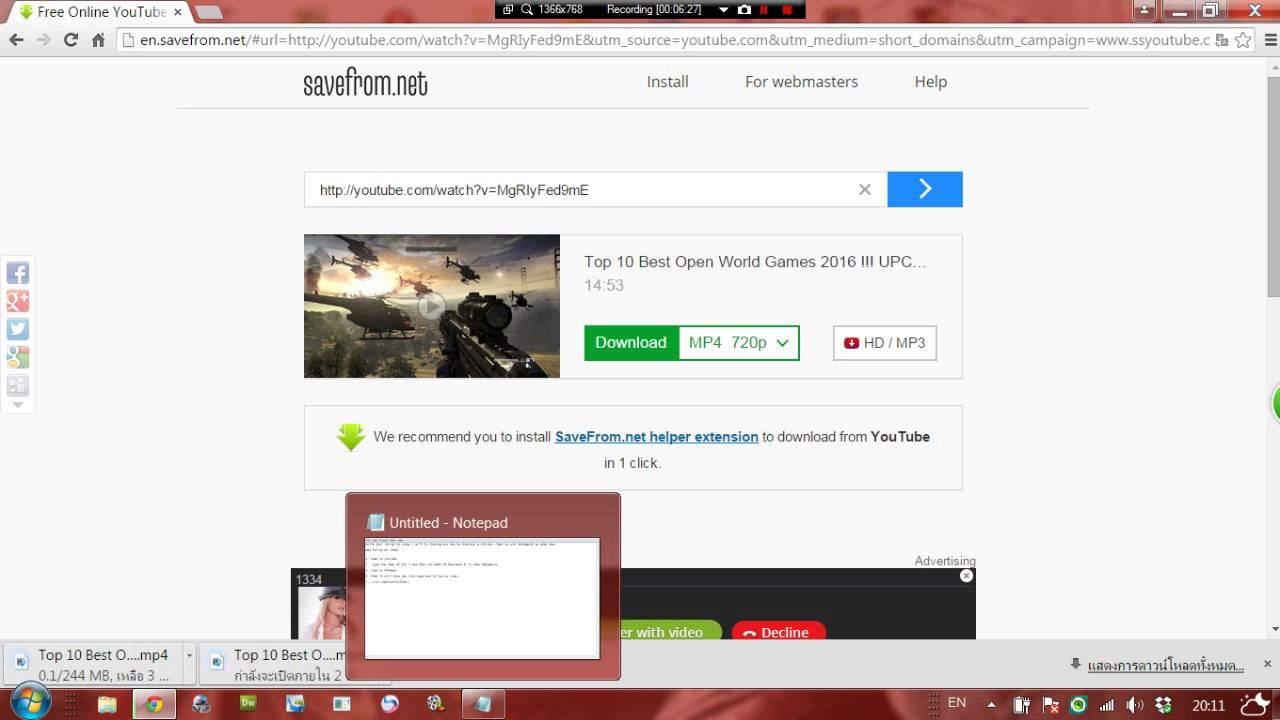
Task: Open the For webmasters page
Action: (x=801, y=82)
